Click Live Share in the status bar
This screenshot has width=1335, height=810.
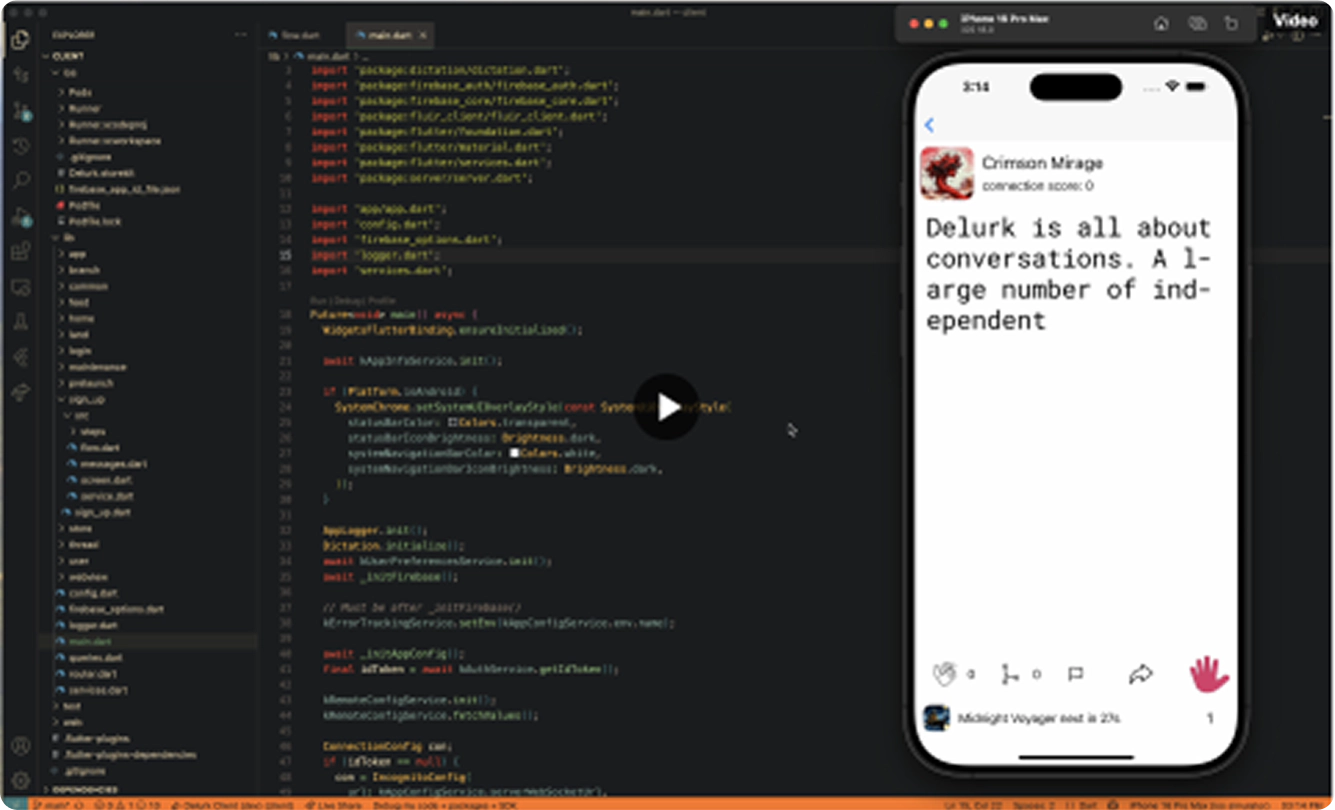click(x=333, y=803)
